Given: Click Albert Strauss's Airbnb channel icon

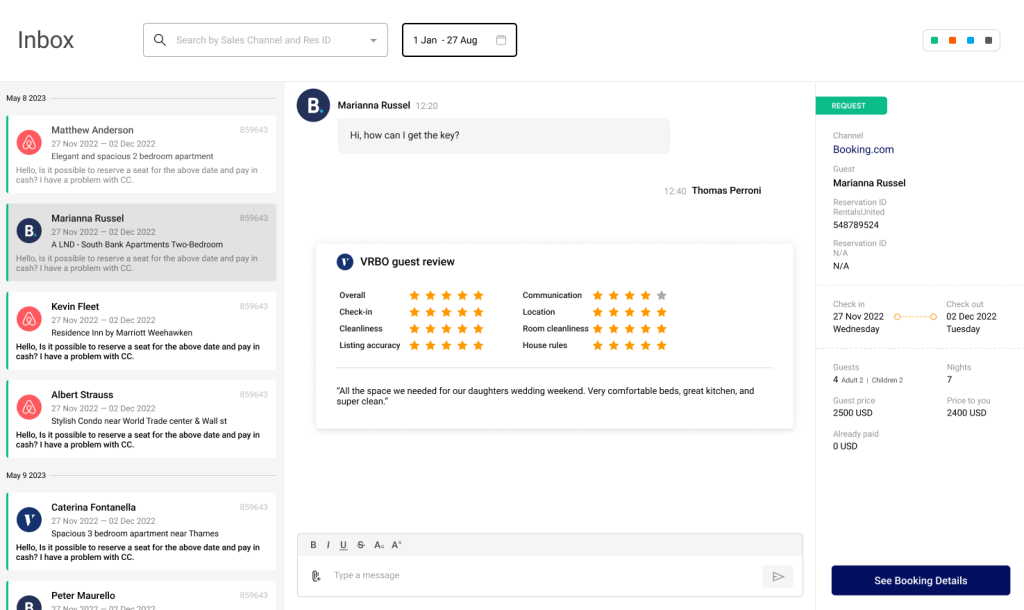Looking at the screenshot, I should point(29,407).
